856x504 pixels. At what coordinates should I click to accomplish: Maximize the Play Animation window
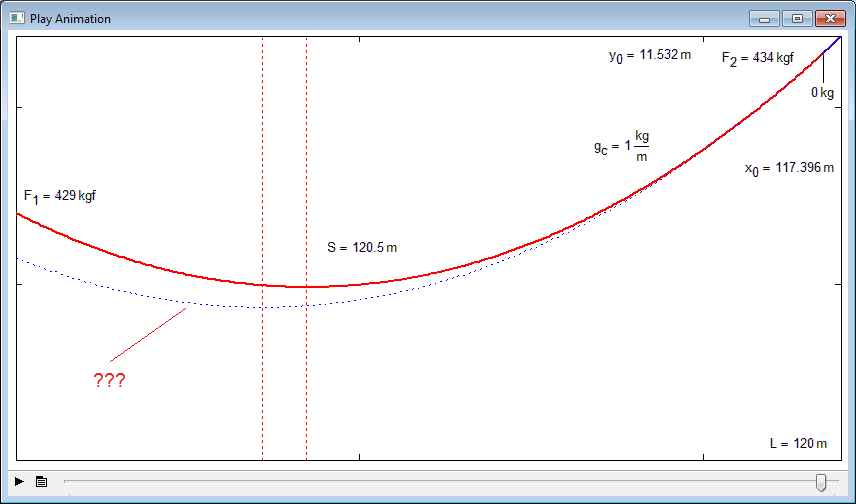(x=797, y=19)
